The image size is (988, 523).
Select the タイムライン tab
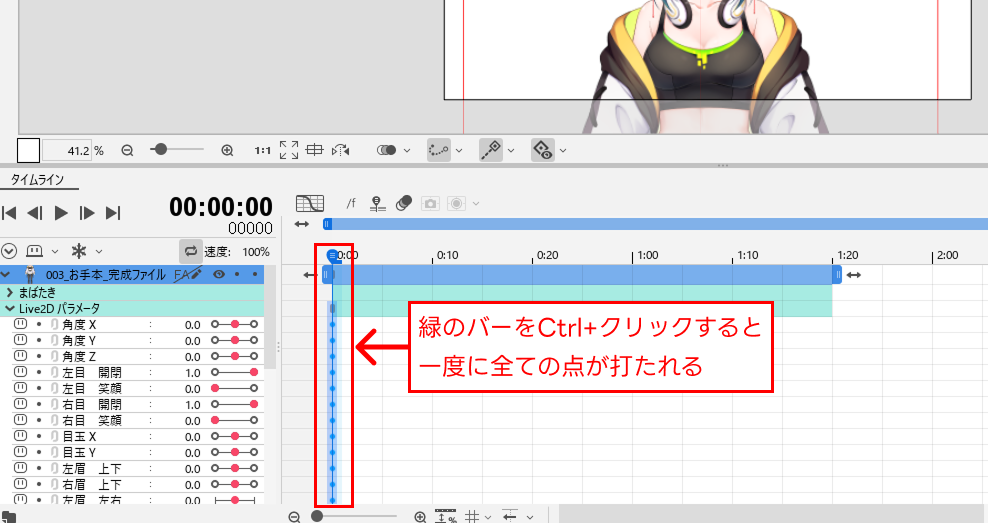click(38, 180)
